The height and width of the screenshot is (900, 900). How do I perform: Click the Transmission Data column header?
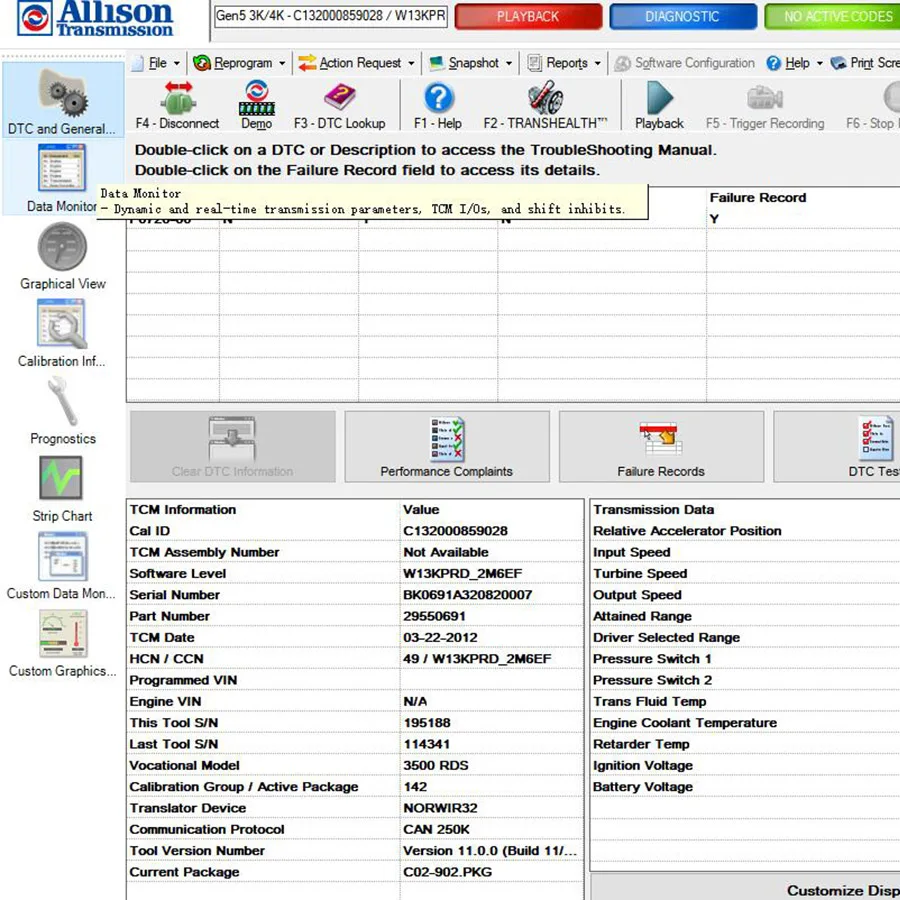[654, 510]
